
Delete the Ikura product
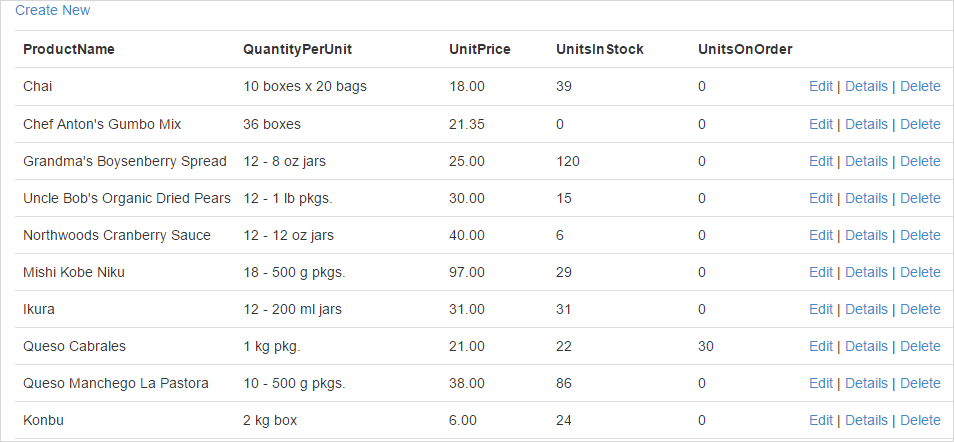(x=920, y=309)
